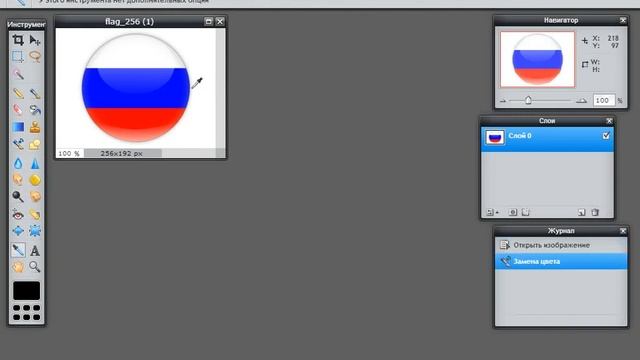This screenshot has width=640, height=360.
Task: Select history step Открыть изображение
Action: click(x=561, y=245)
